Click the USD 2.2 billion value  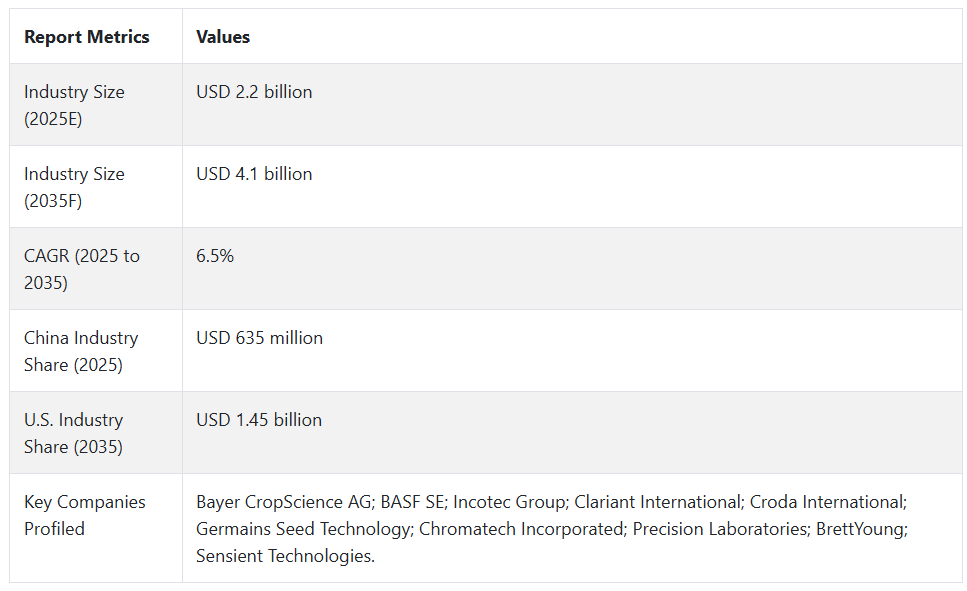pyautogui.click(x=254, y=92)
